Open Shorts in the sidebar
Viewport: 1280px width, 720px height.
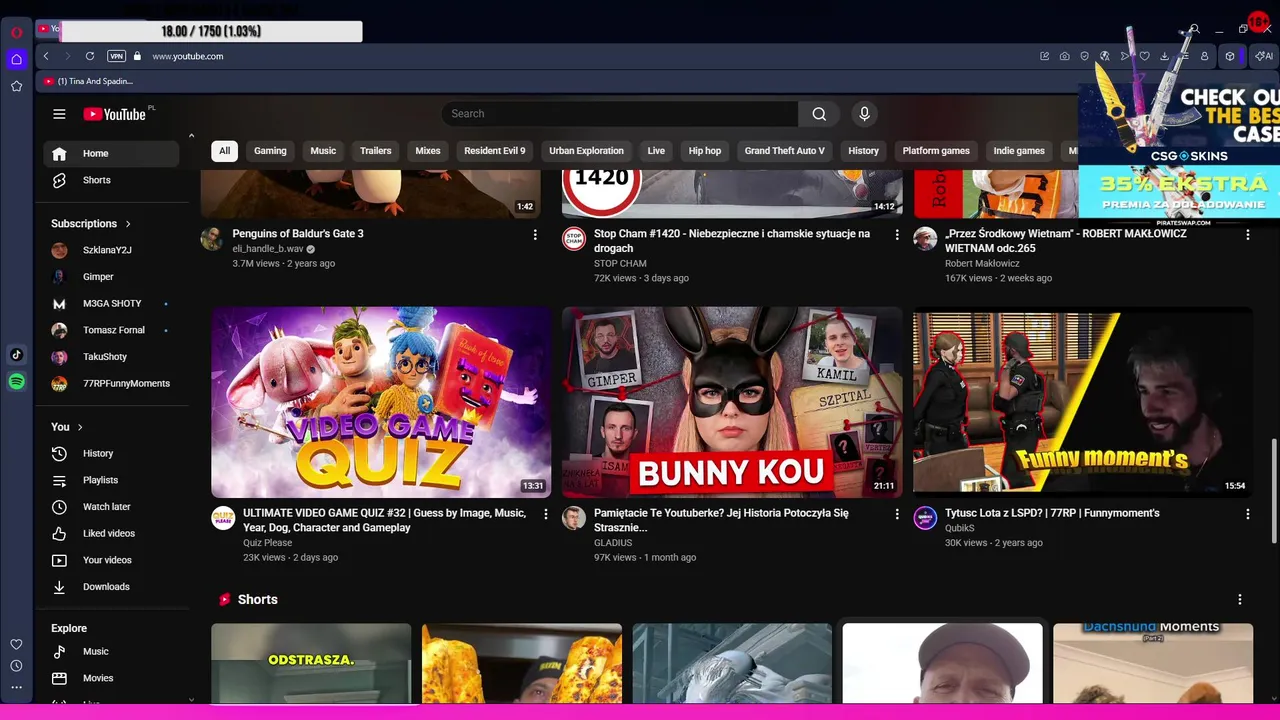111,180
